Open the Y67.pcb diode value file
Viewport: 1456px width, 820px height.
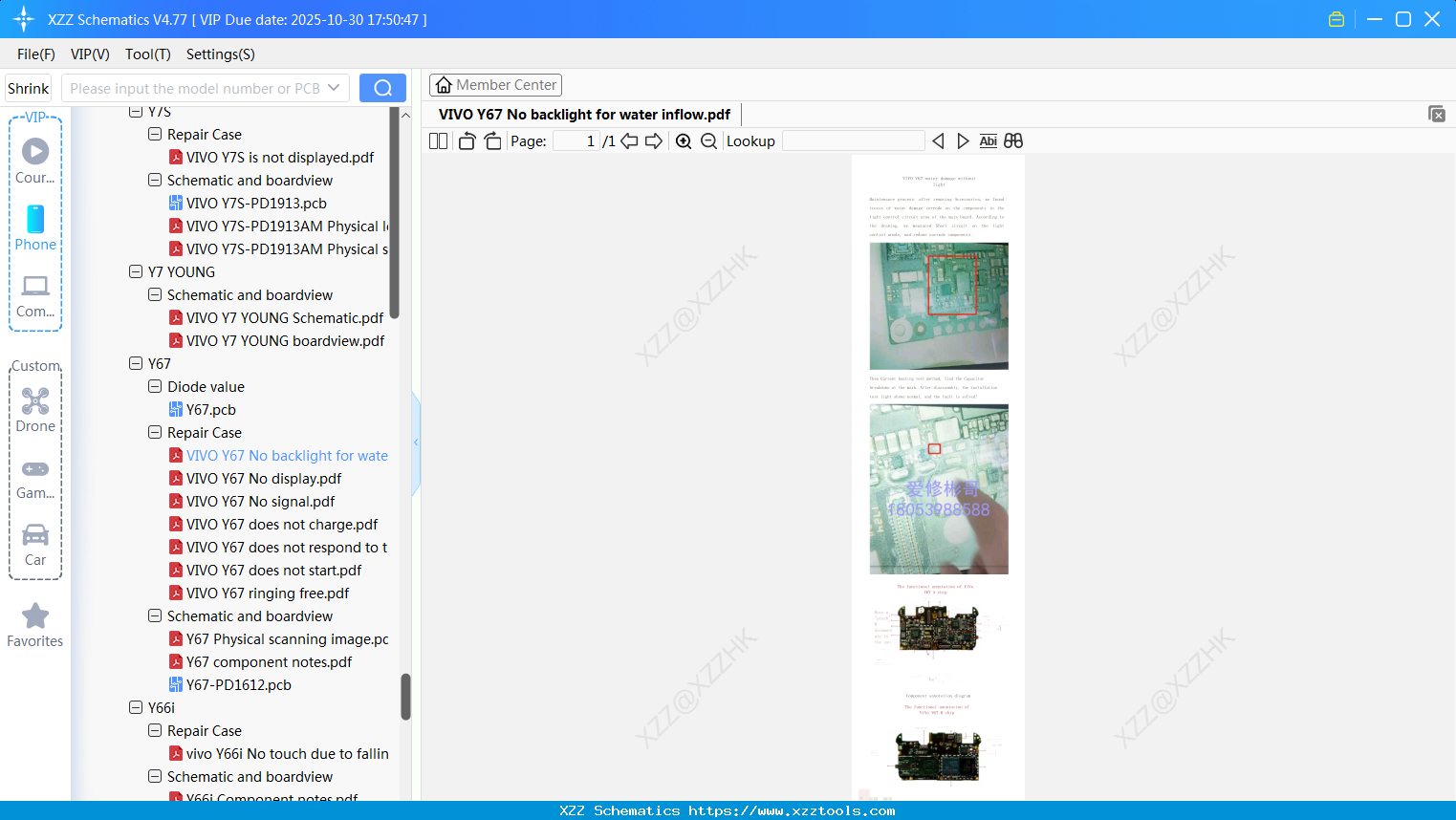[x=210, y=409]
